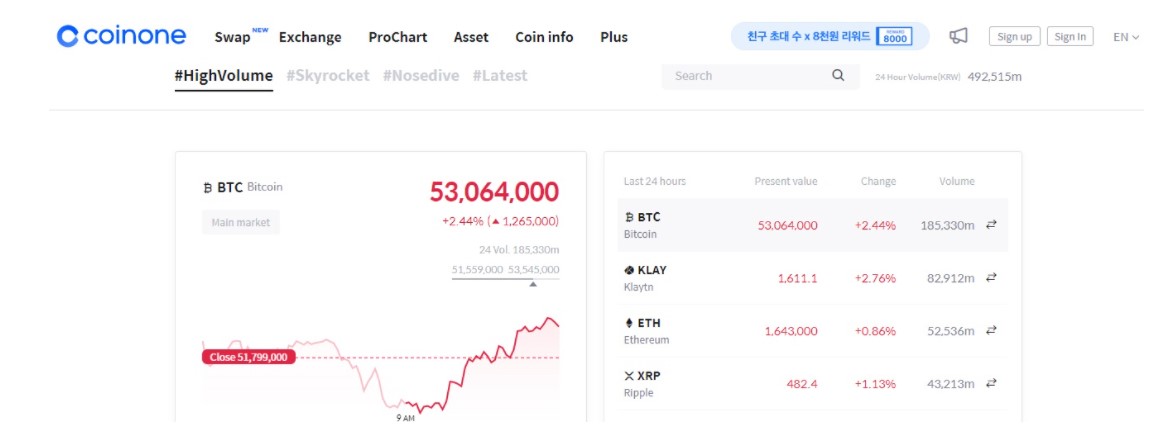Image resolution: width=1152 pixels, height=447 pixels.
Task: Click the 43,213m XRP volume
Action: point(951,385)
